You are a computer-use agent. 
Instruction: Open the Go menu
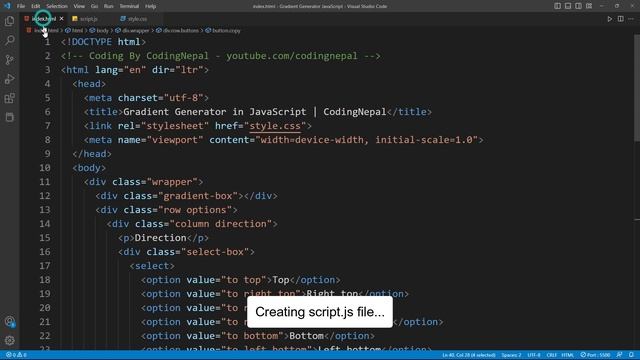(94, 6)
